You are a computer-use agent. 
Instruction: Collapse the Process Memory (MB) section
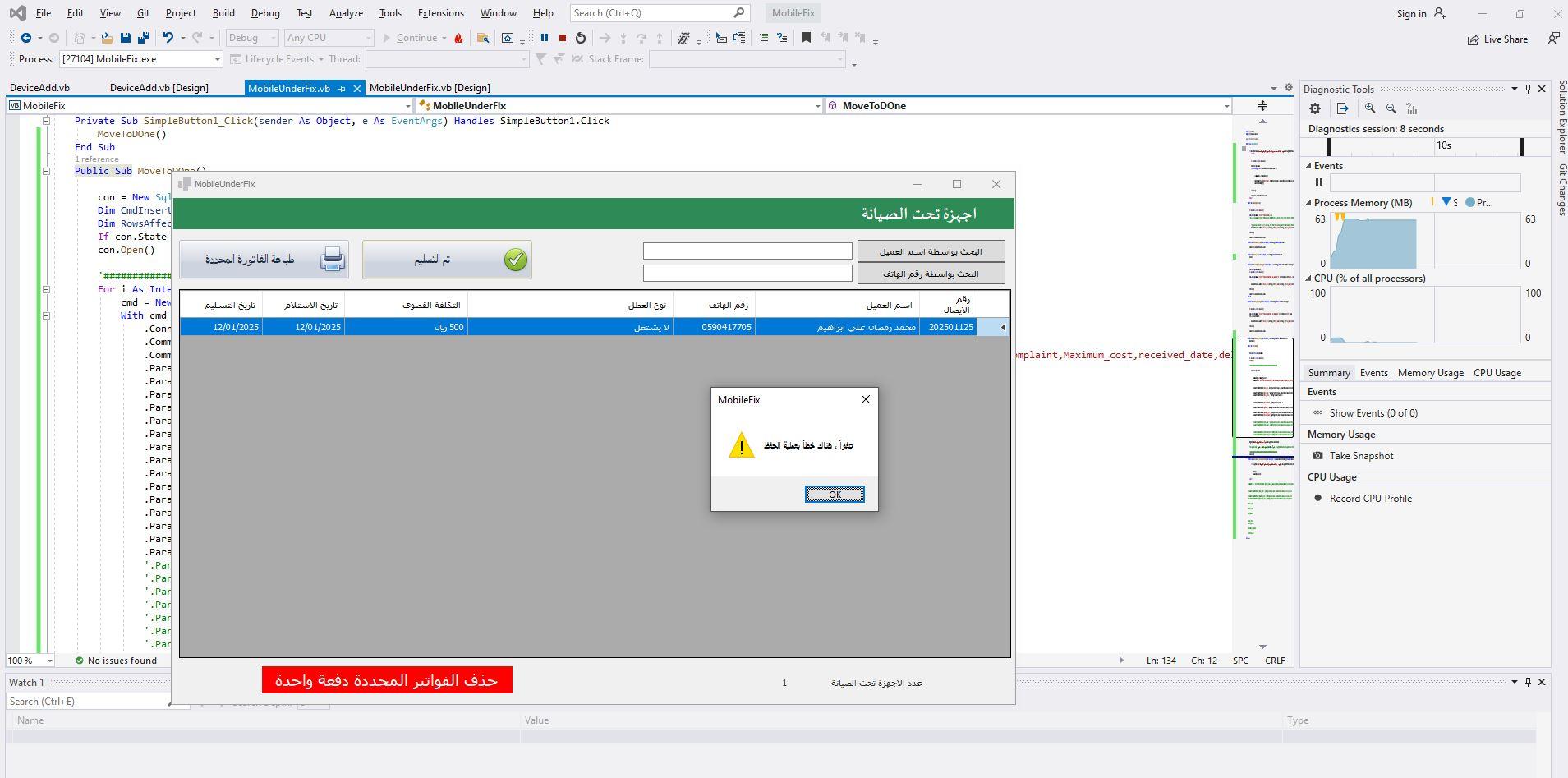(x=1308, y=203)
